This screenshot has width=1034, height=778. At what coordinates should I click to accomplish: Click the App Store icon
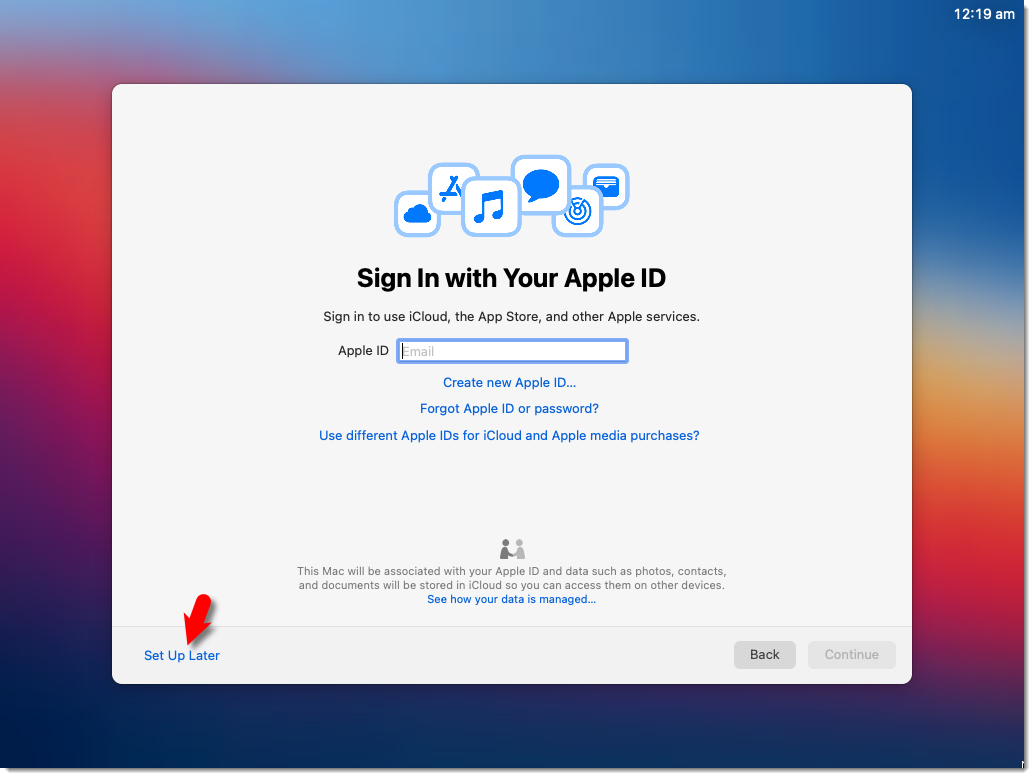[x=452, y=187]
